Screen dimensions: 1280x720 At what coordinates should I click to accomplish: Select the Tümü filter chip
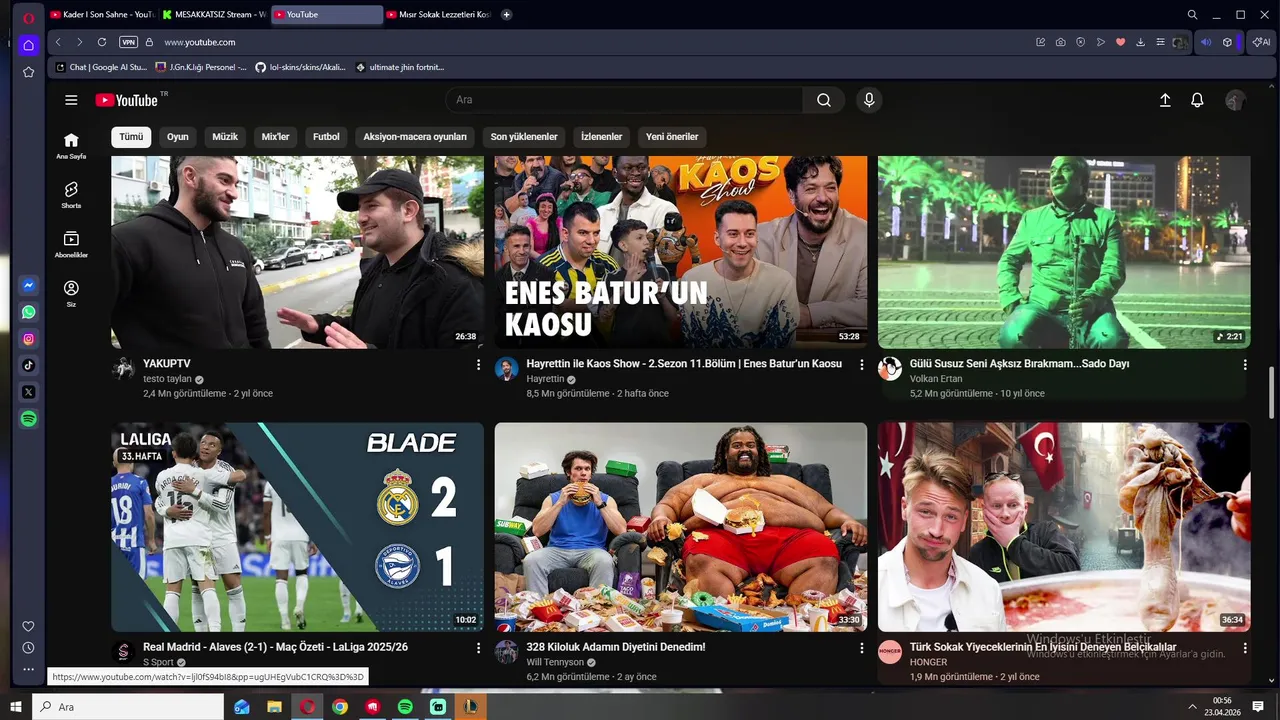(131, 137)
